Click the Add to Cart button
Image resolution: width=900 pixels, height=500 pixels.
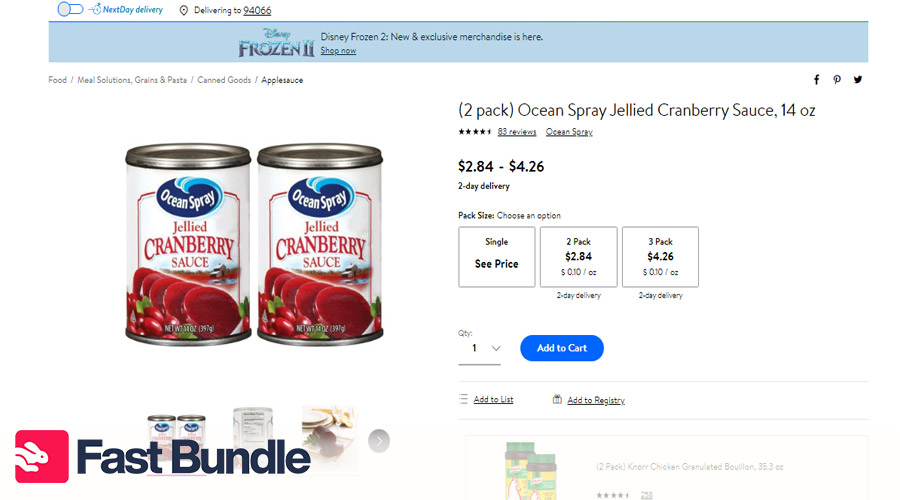(562, 348)
